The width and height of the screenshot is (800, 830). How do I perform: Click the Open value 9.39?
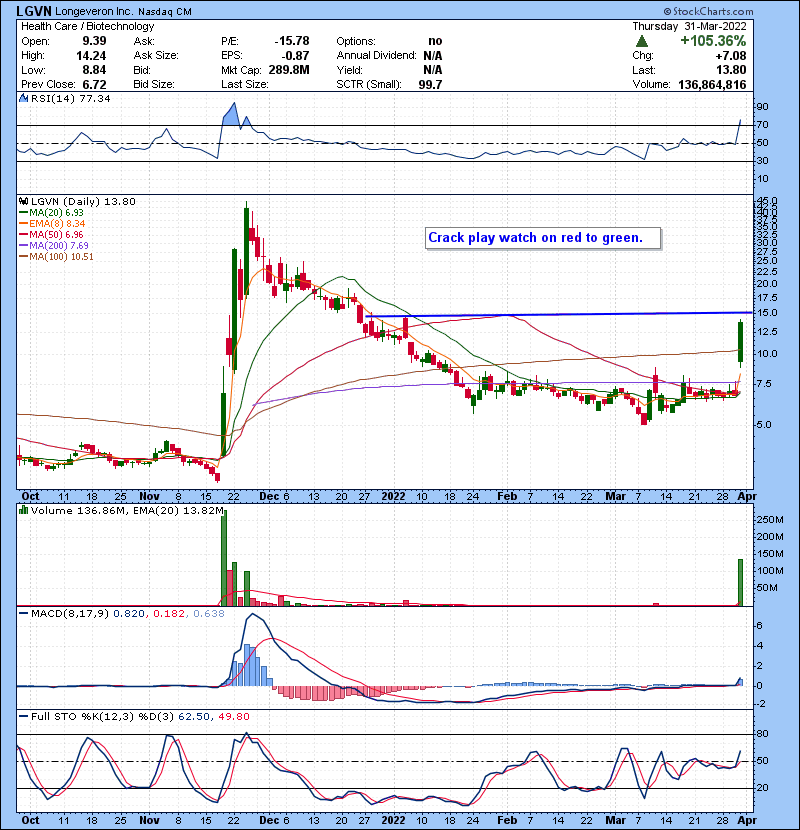pos(94,41)
